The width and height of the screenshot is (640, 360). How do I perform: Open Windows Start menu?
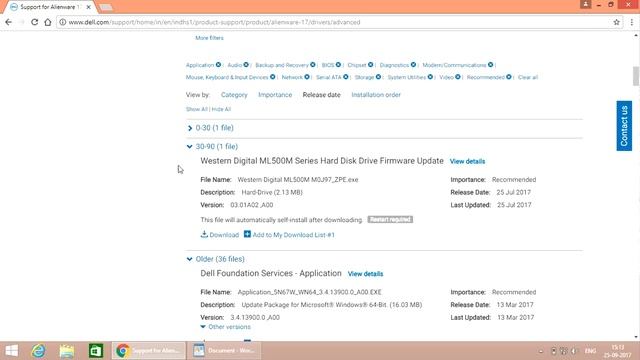[x=11, y=351]
